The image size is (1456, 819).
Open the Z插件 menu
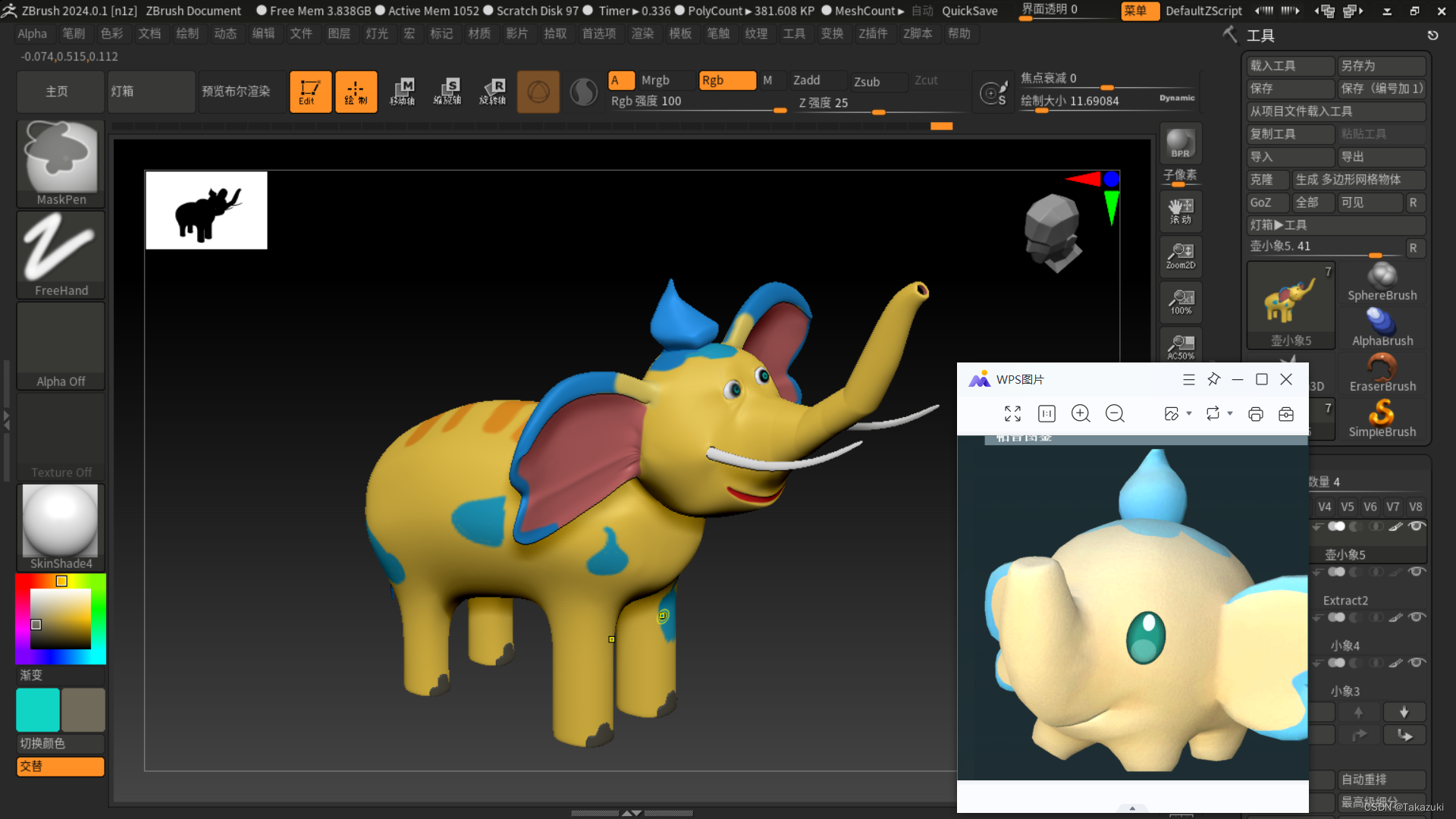pyautogui.click(x=872, y=33)
